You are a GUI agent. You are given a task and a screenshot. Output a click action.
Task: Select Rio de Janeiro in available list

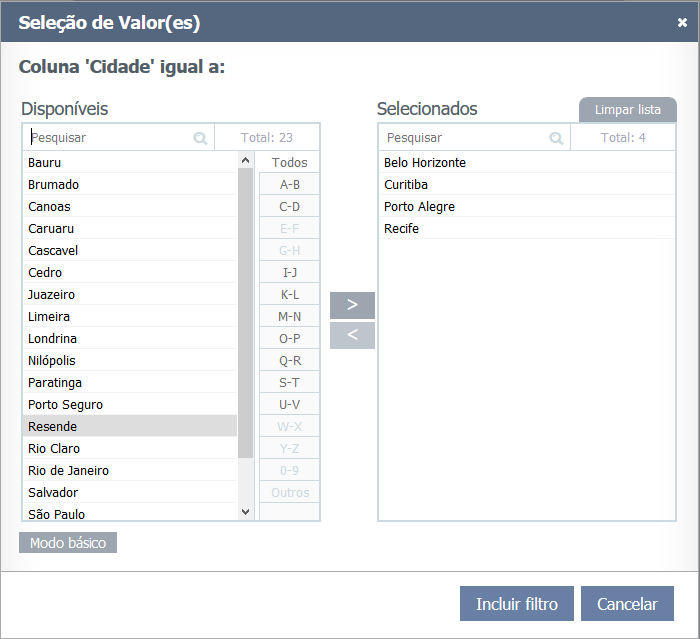point(69,470)
